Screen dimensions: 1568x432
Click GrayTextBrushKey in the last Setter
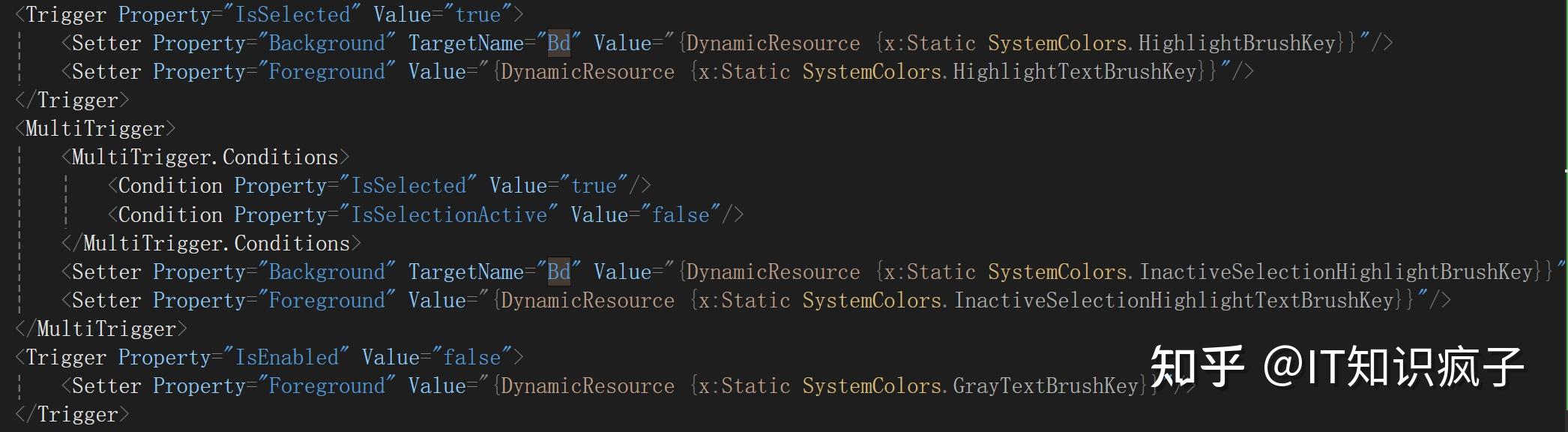click(1046, 386)
